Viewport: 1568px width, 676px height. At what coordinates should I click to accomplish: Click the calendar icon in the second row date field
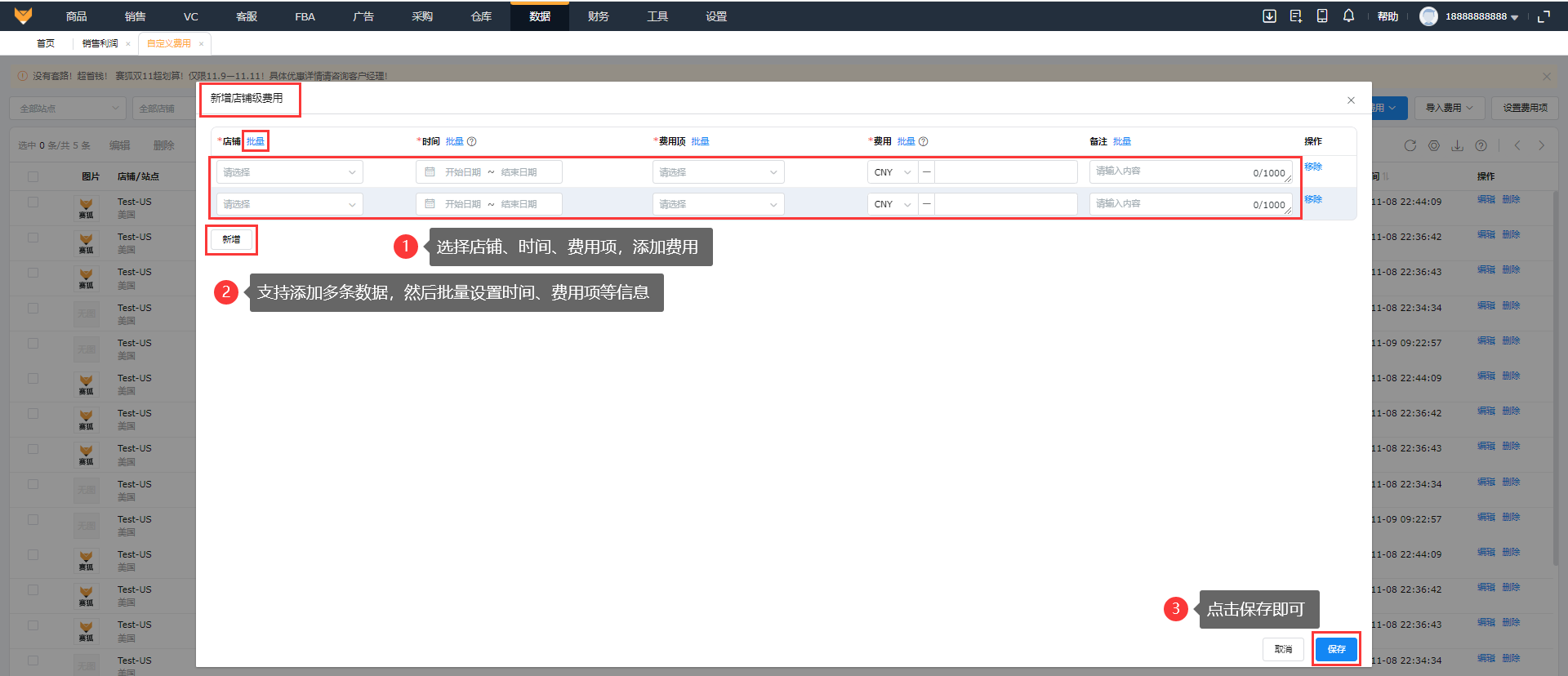[x=430, y=204]
